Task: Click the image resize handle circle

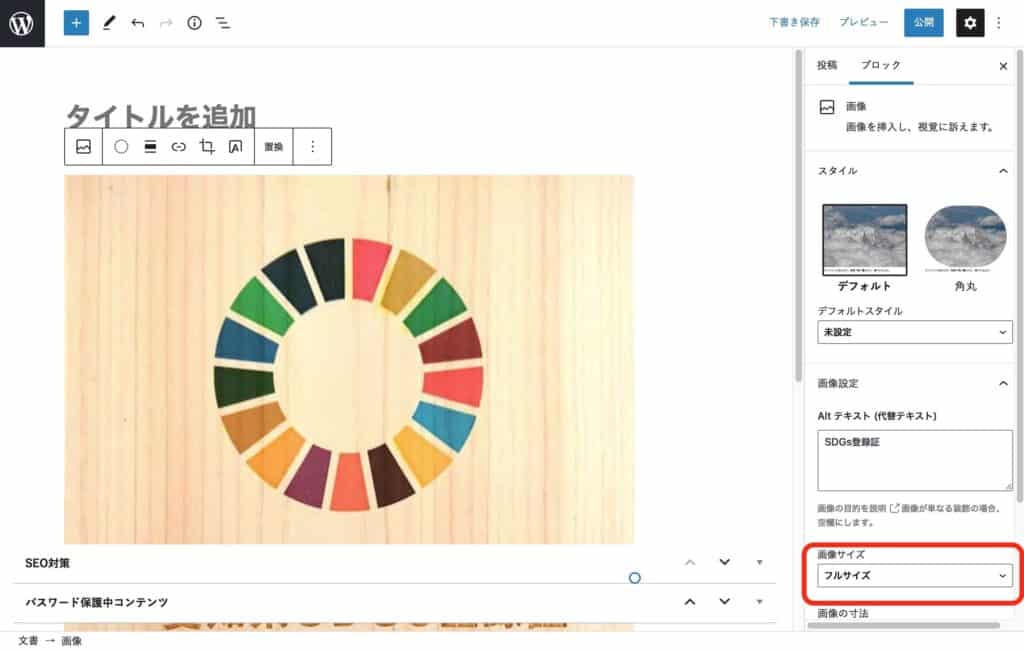Action: point(634,578)
